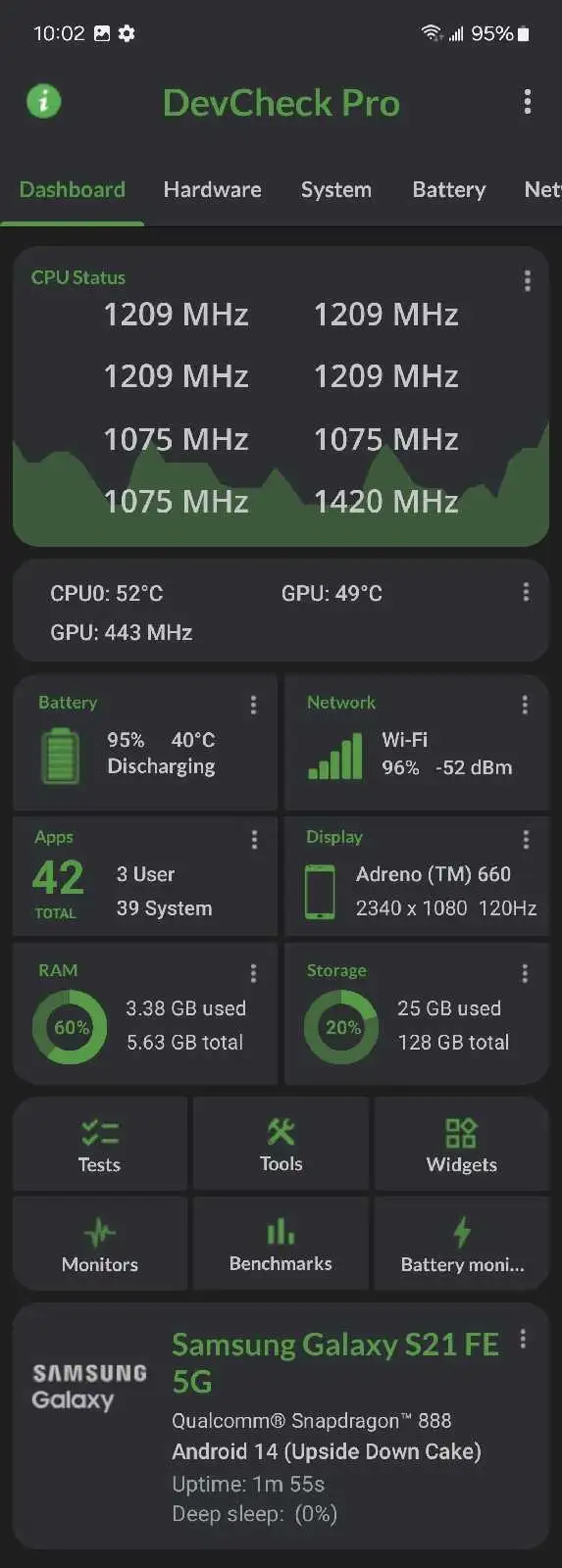Open the Tools wrench icon
The height and width of the screenshot is (1568, 562).
(x=281, y=1132)
